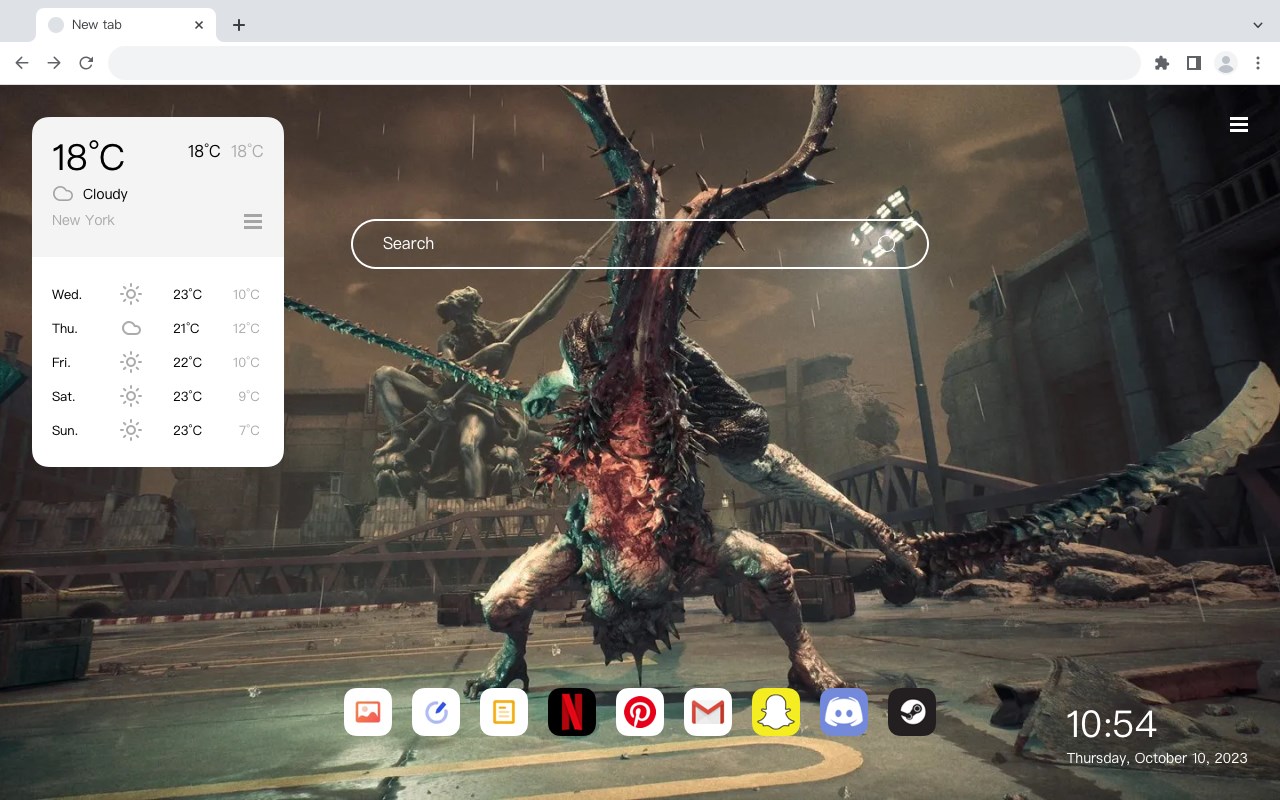
Task: Open the Chrome three-dot menu
Action: 1258,63
